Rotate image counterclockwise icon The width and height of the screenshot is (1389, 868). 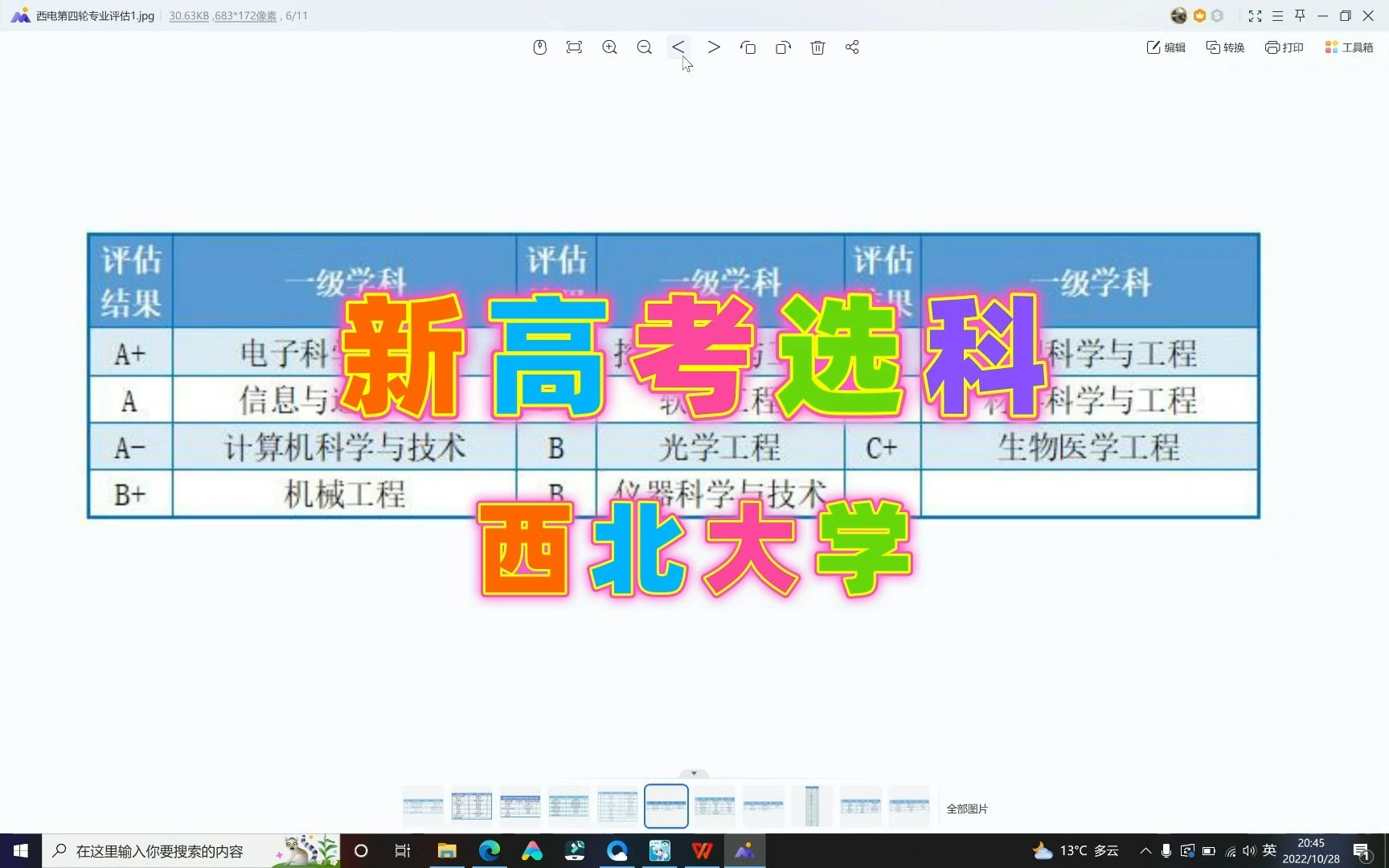[748, 47]
